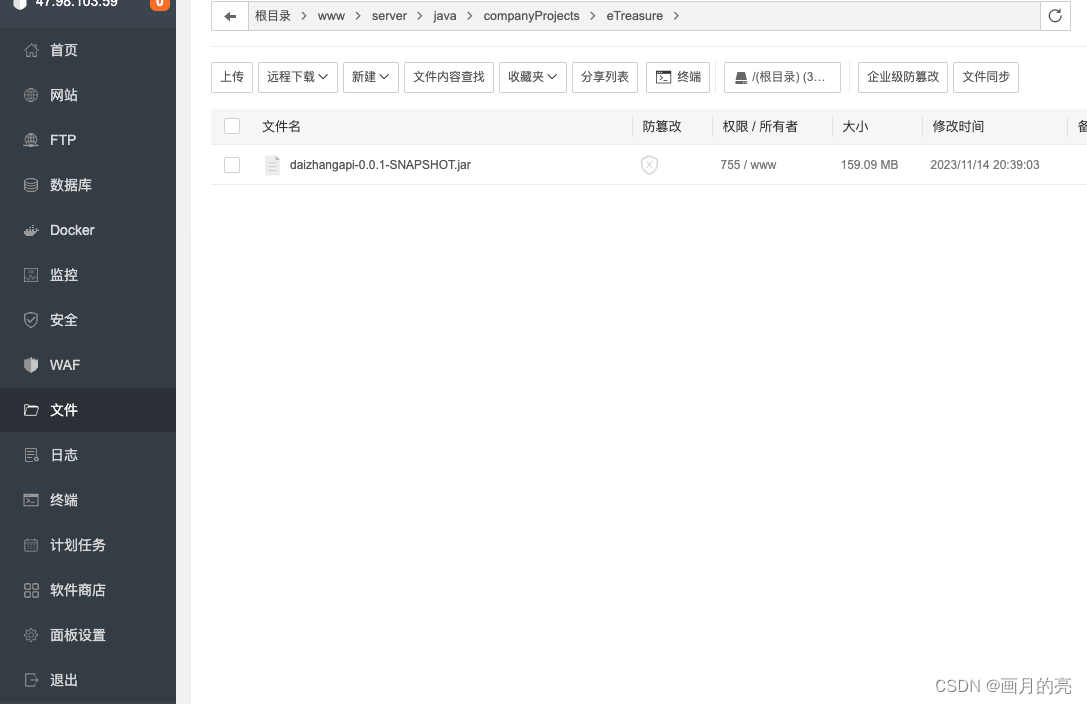Screen dimensions: 1087x704
Task: Switch to the 日志 logs section
Action: [63, 455]
